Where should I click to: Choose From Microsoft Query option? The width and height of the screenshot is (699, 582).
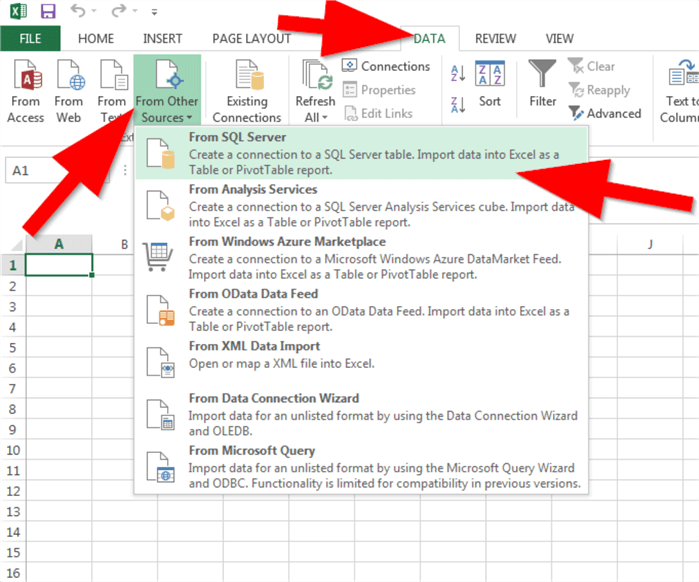[x=362, y=467]
